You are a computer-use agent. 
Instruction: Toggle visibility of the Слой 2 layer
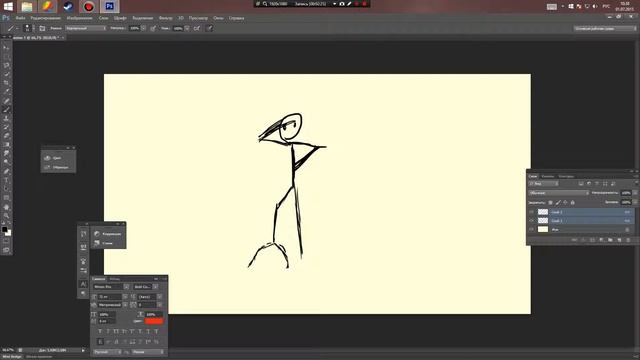point(531,212)
